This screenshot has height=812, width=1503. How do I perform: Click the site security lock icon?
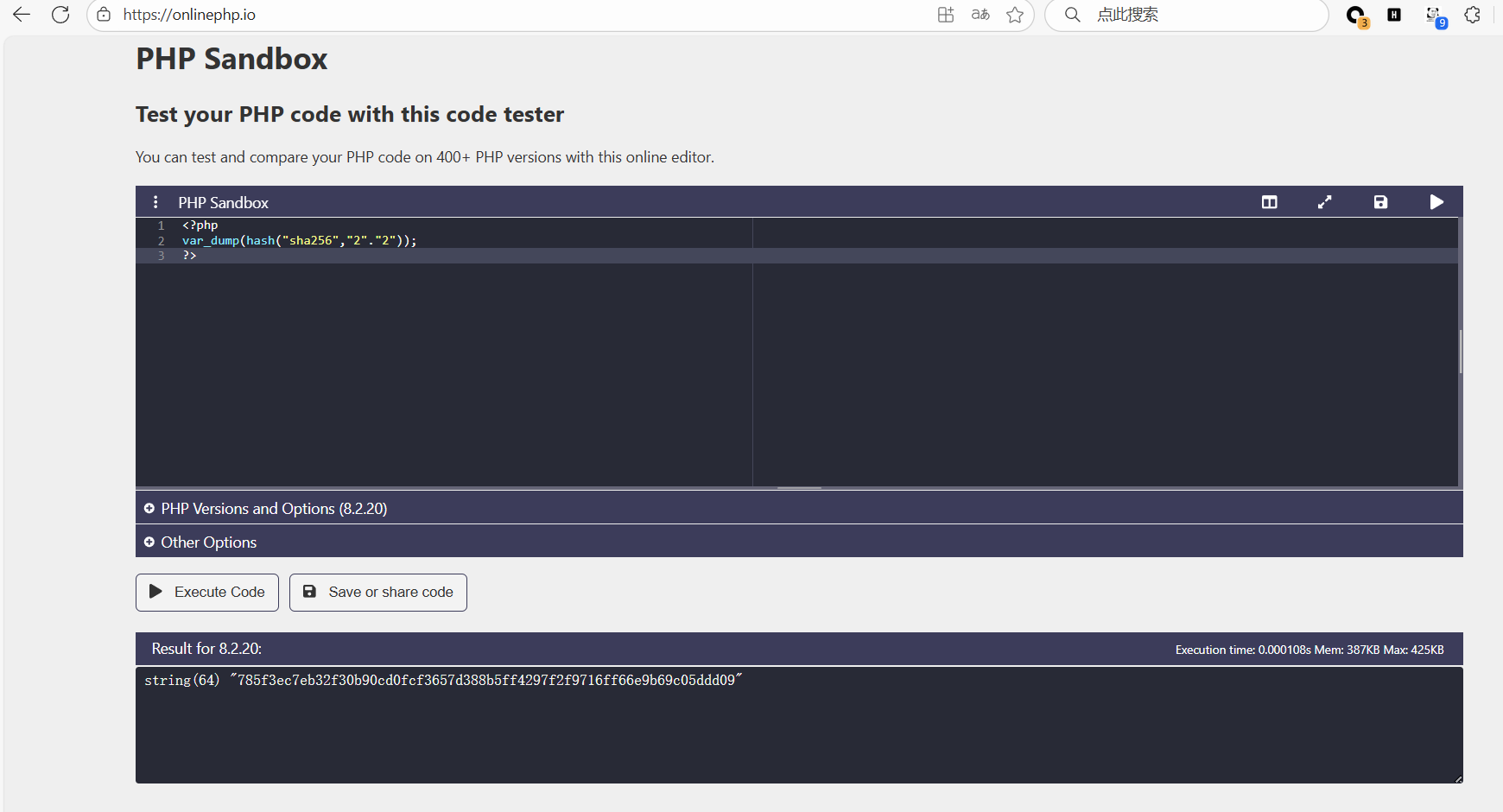[104, 15]
